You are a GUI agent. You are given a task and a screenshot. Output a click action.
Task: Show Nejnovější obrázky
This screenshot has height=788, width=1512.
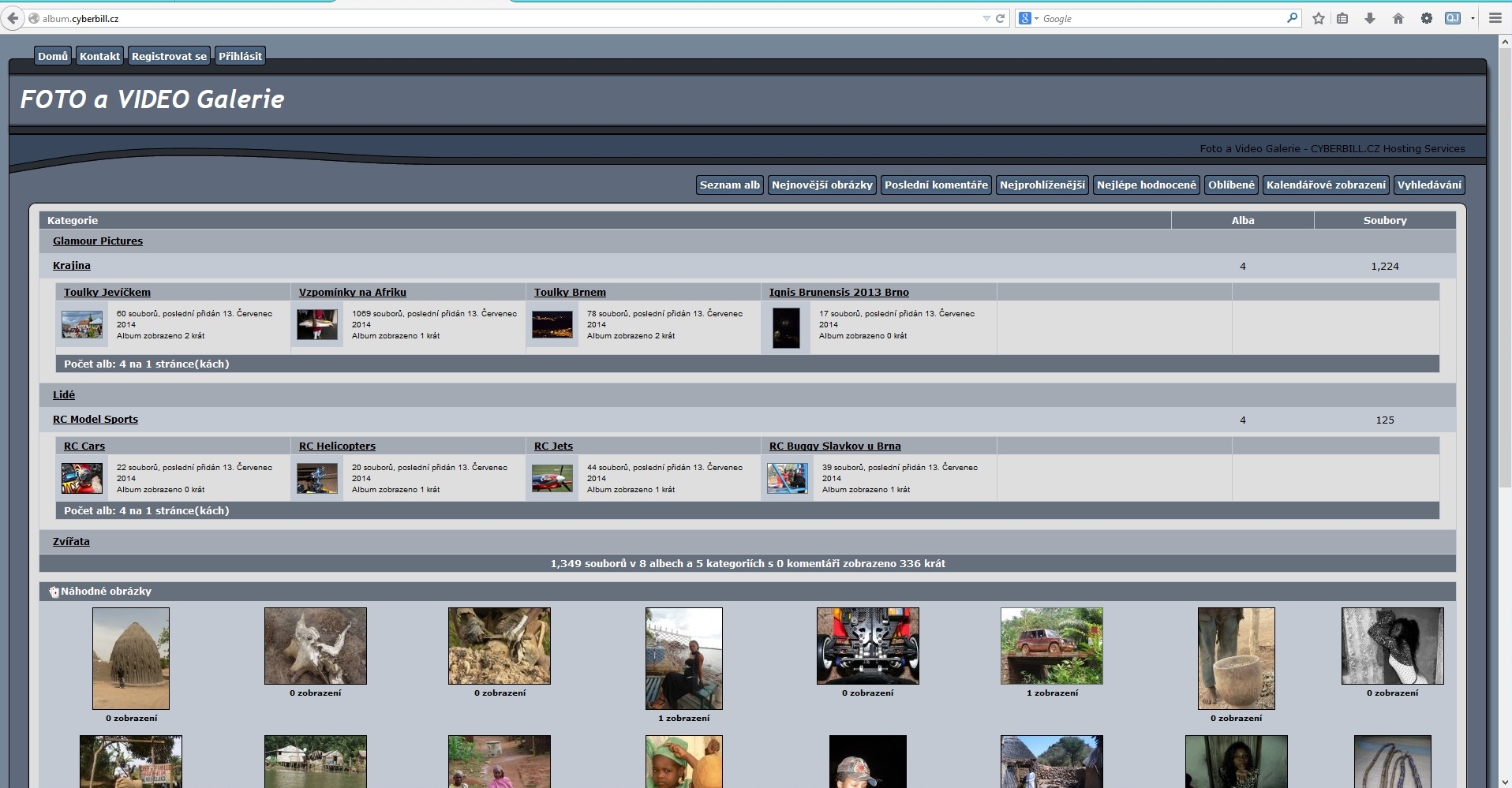[x=822, y=185]
